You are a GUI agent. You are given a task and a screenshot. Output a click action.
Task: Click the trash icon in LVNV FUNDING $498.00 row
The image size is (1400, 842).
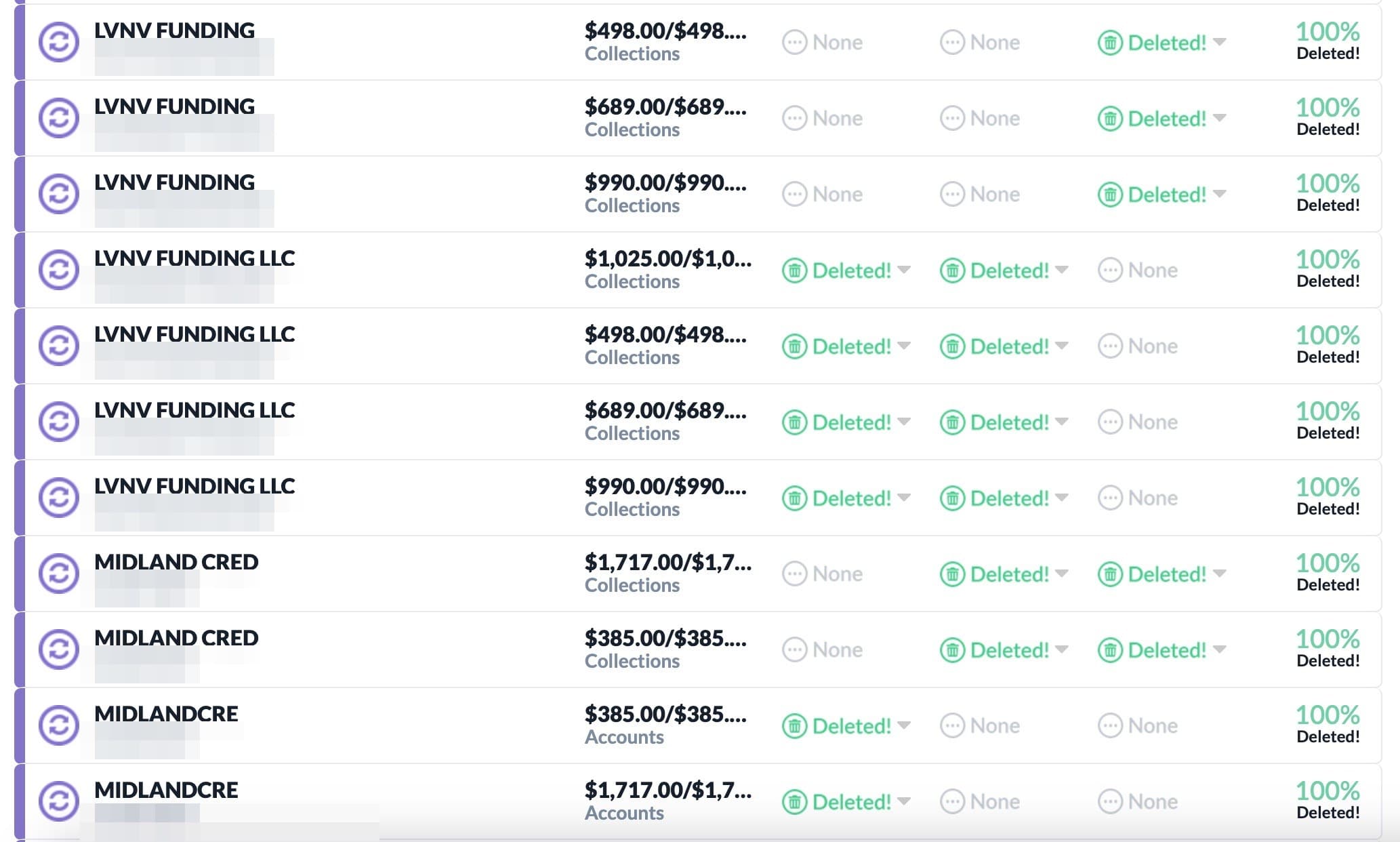1110,43
